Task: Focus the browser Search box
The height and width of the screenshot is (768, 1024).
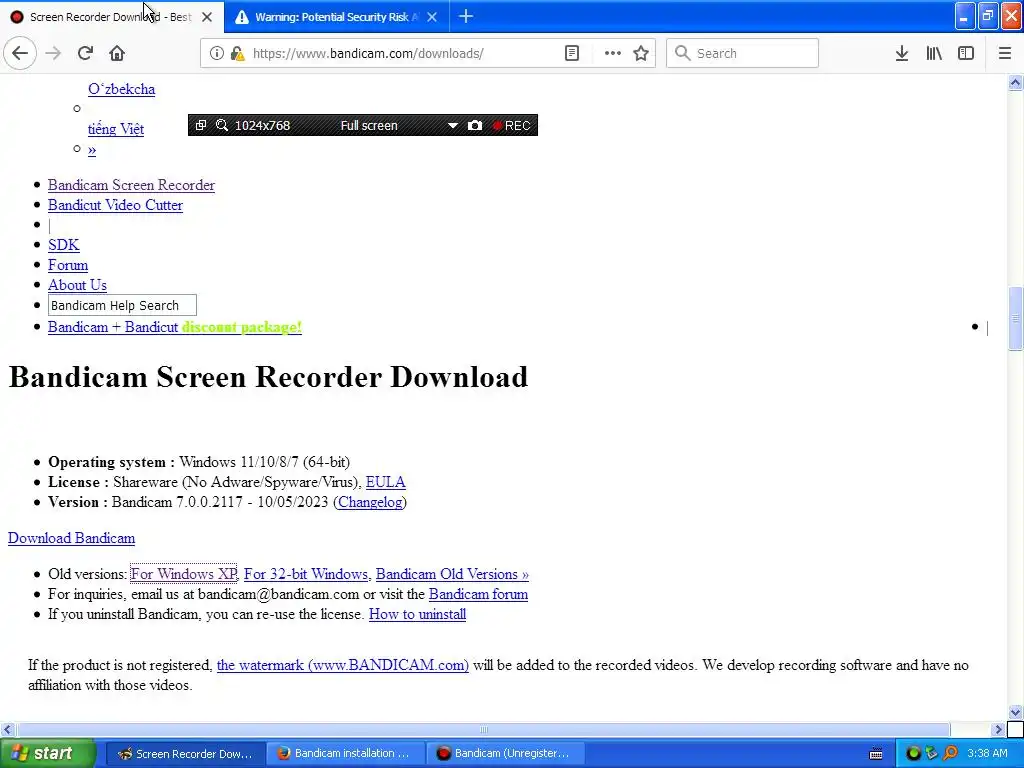Action: pos(743,54)
